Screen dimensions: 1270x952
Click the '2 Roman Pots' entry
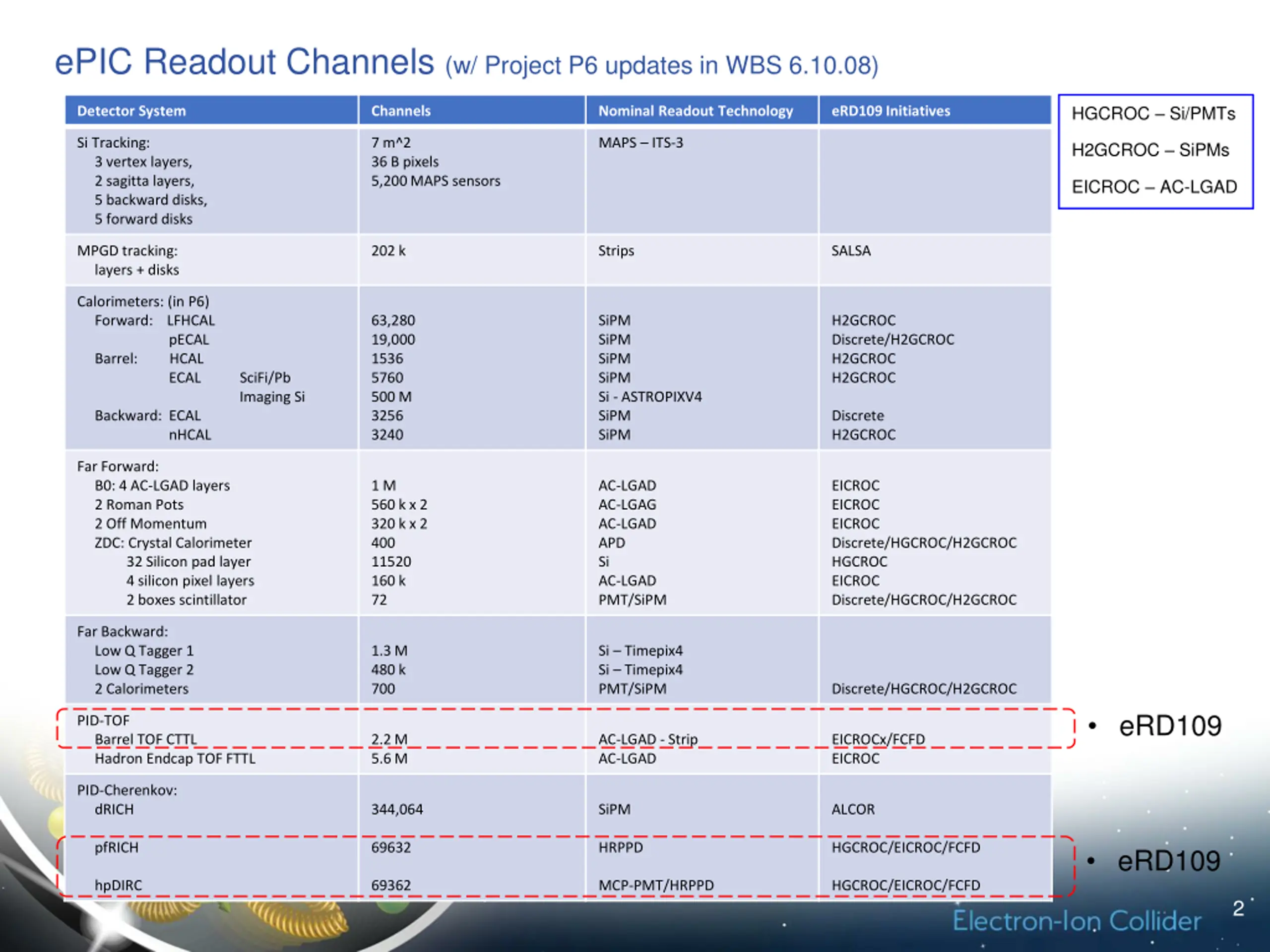pos(139,504)
